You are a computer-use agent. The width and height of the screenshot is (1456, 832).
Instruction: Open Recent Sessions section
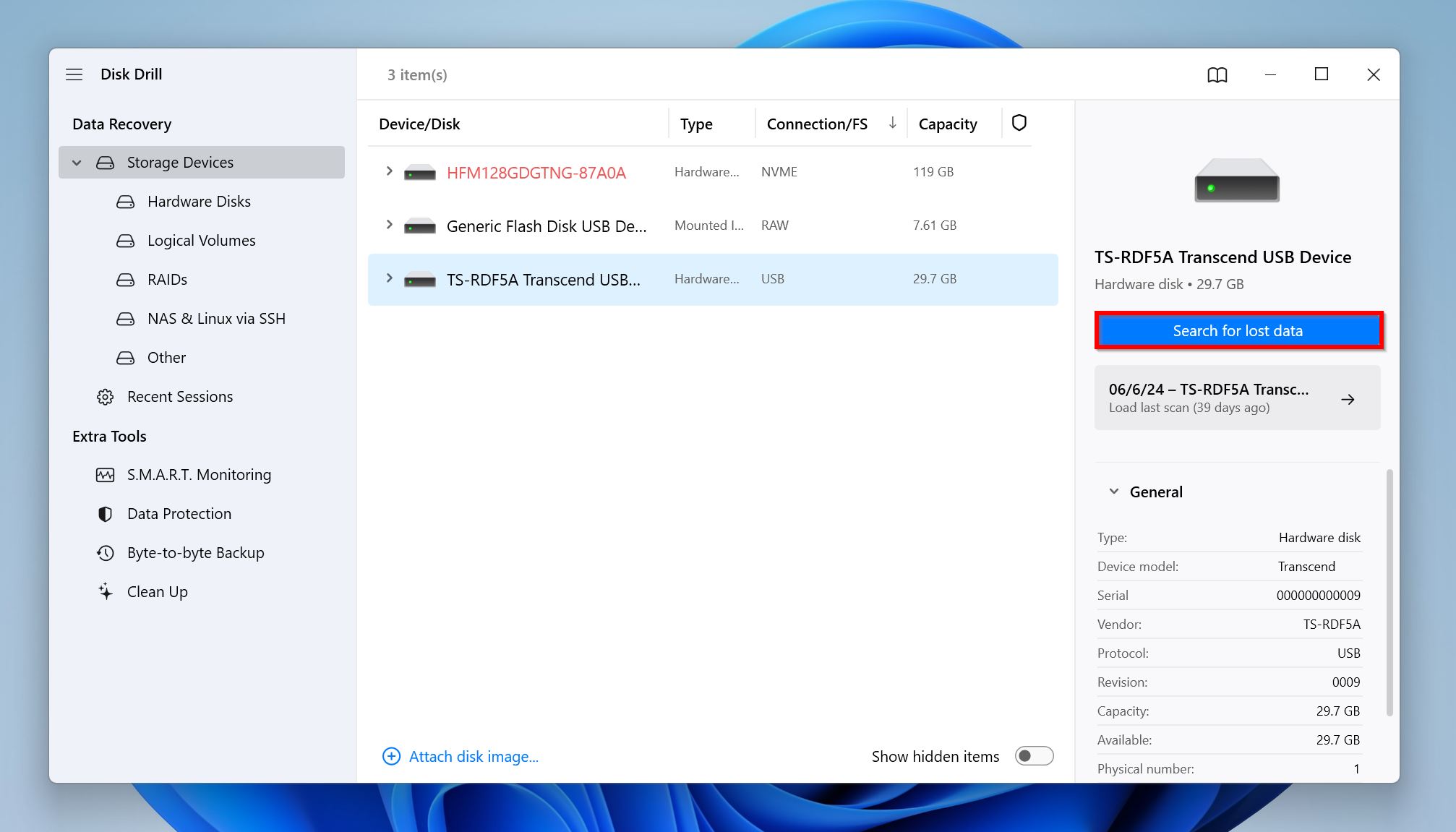(x=180, y=395)
